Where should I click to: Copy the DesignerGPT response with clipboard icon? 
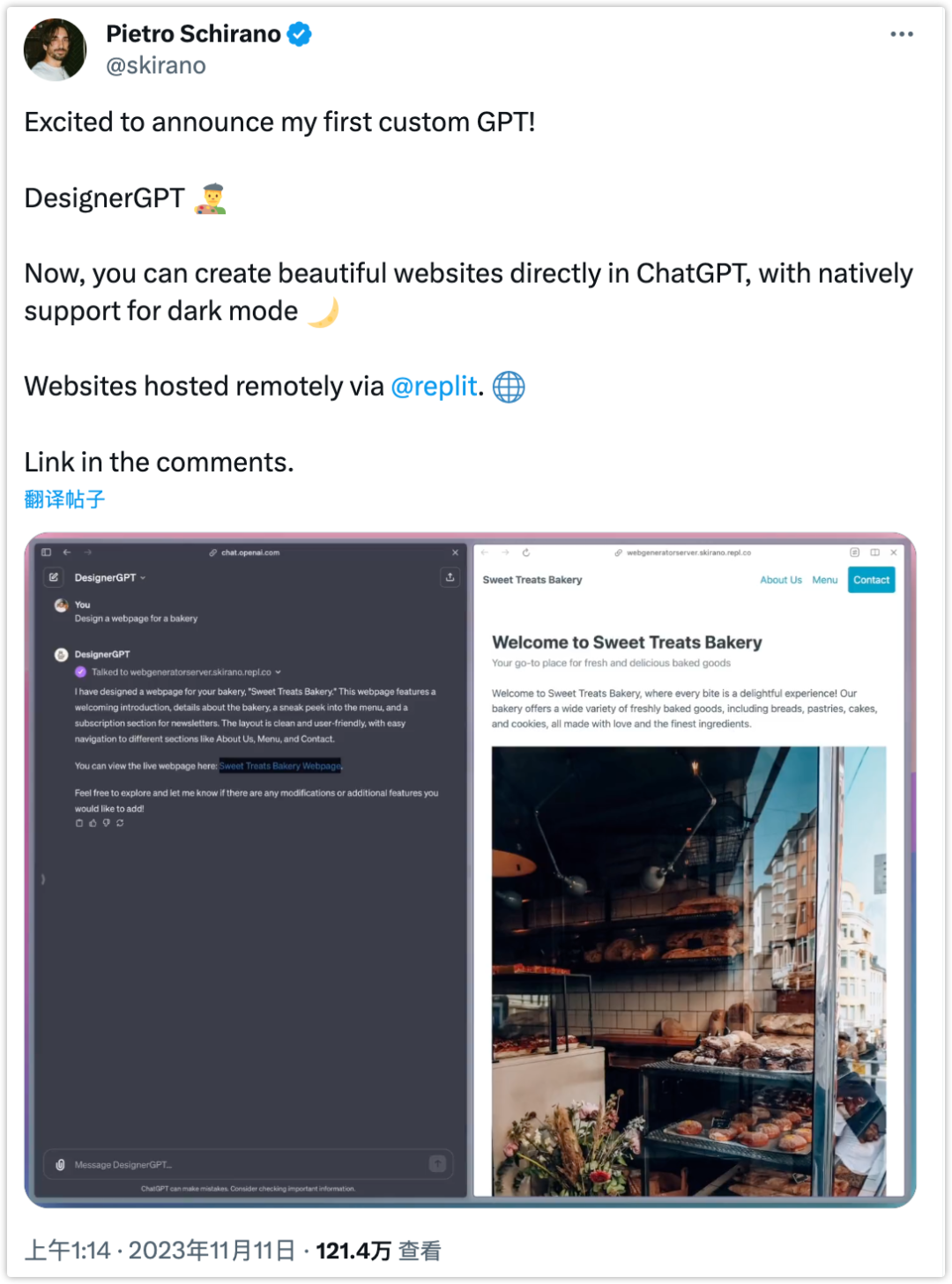pos(79,823)
